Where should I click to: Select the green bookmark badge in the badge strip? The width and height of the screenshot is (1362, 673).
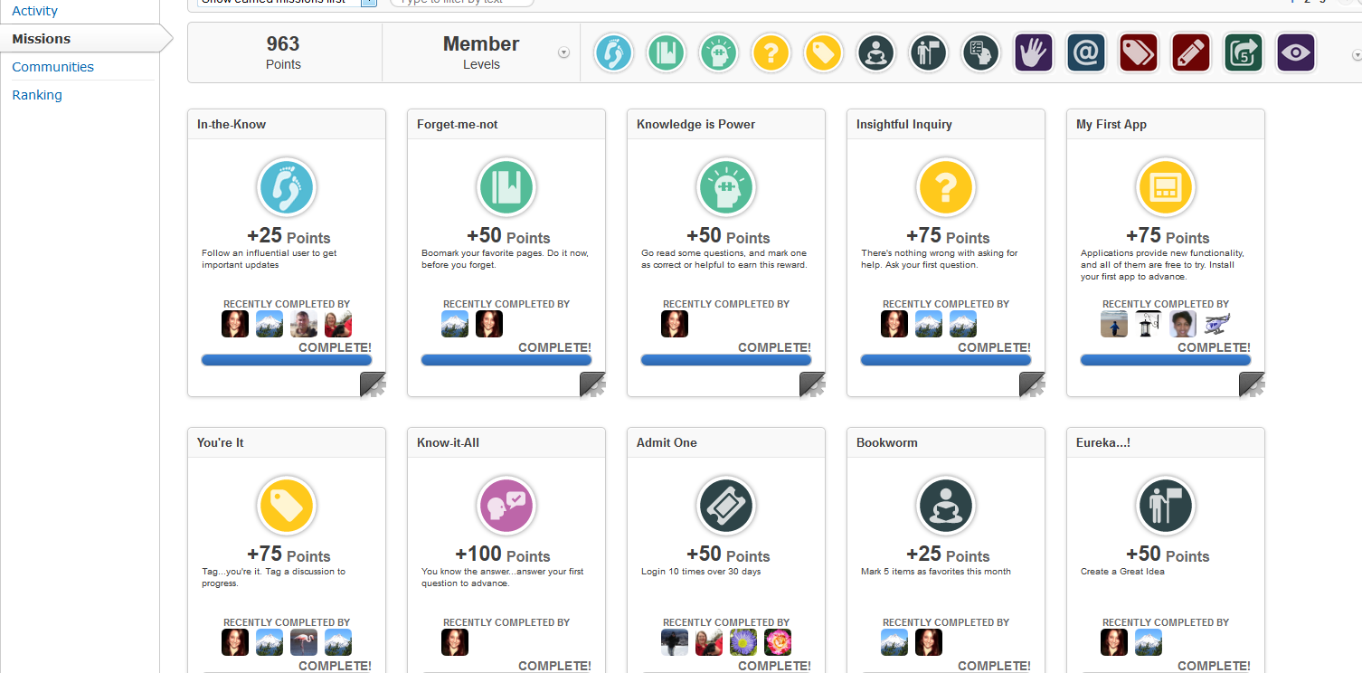666,53
